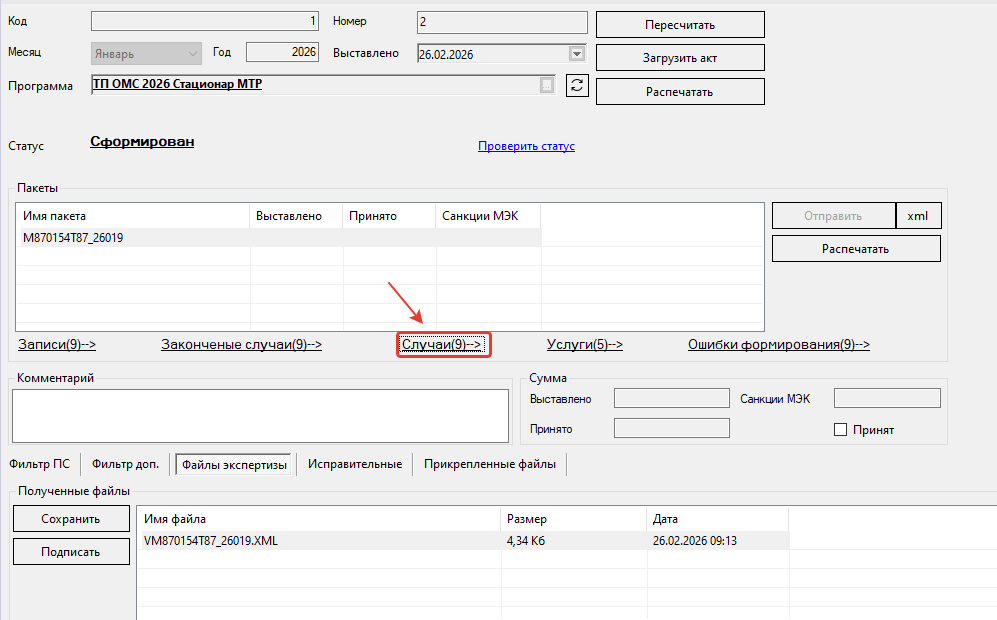The image size is (997, 620).
Task: Follow the Проверить статус link
Action: coord(526,146)
